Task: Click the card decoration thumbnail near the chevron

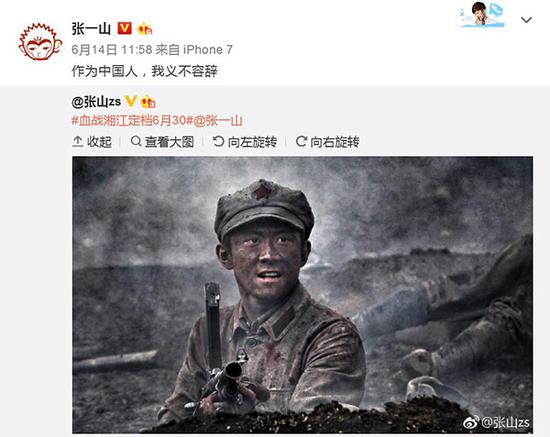Action: click(482, 14)
